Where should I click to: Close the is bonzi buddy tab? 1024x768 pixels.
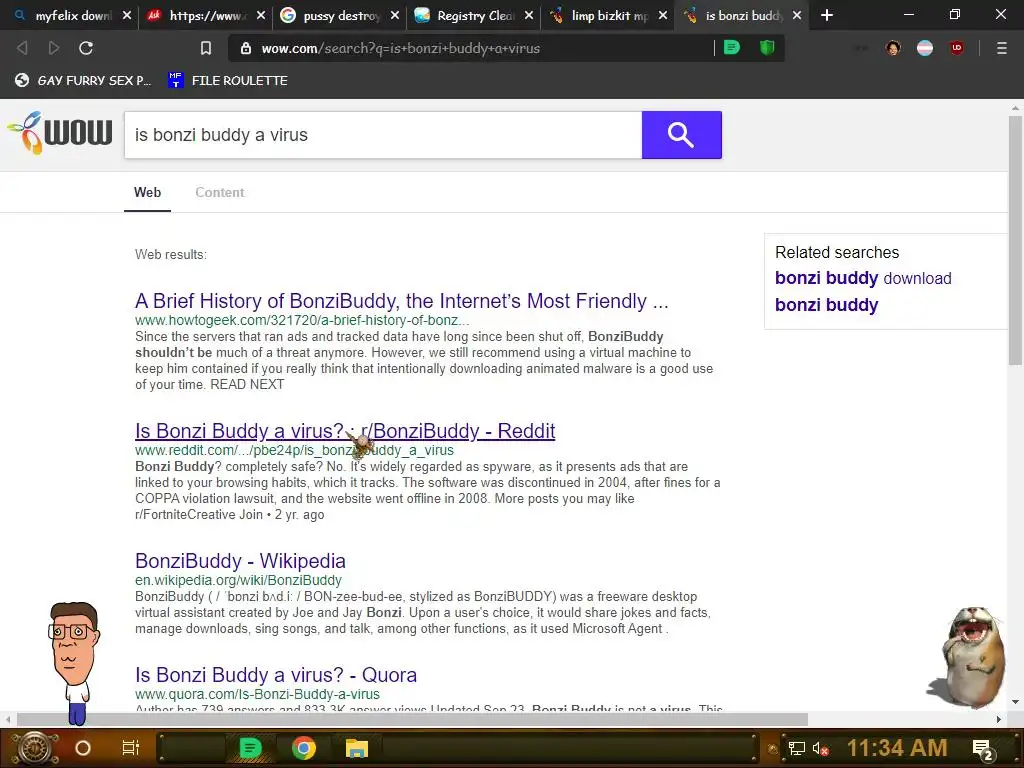(x=797, y=15)
